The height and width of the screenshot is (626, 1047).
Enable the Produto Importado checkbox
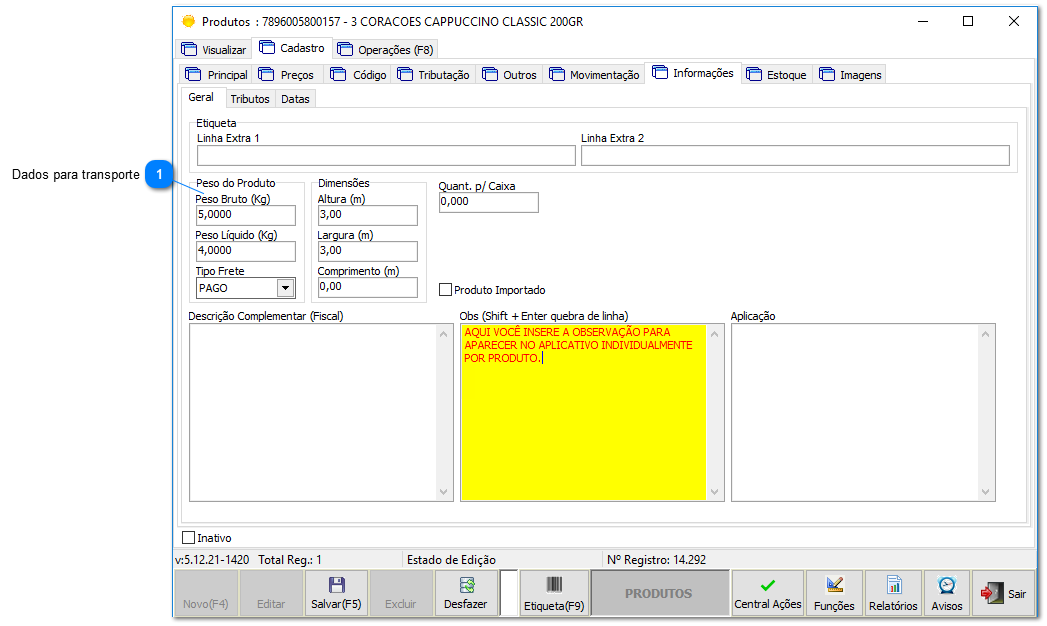pyautogui.click(x=445, y=289)
